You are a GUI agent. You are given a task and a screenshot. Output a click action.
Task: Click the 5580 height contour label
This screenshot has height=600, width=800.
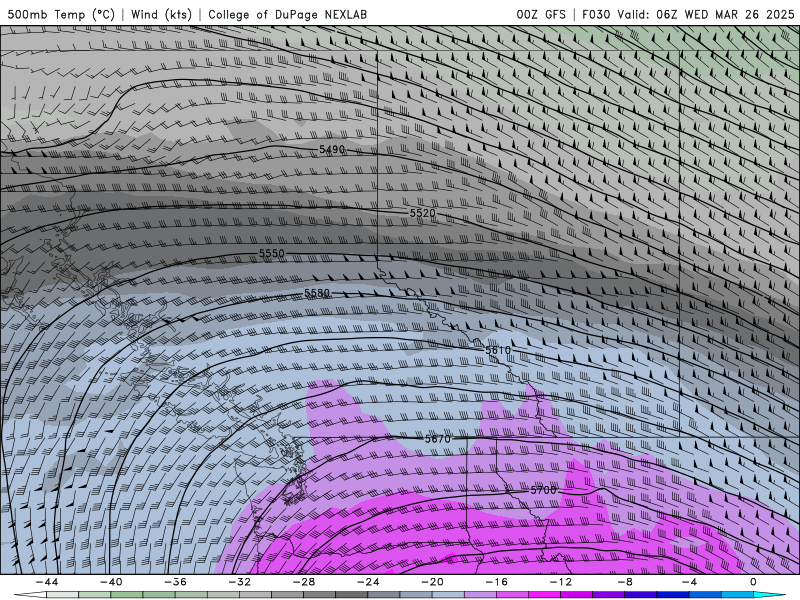coord(317,293)
